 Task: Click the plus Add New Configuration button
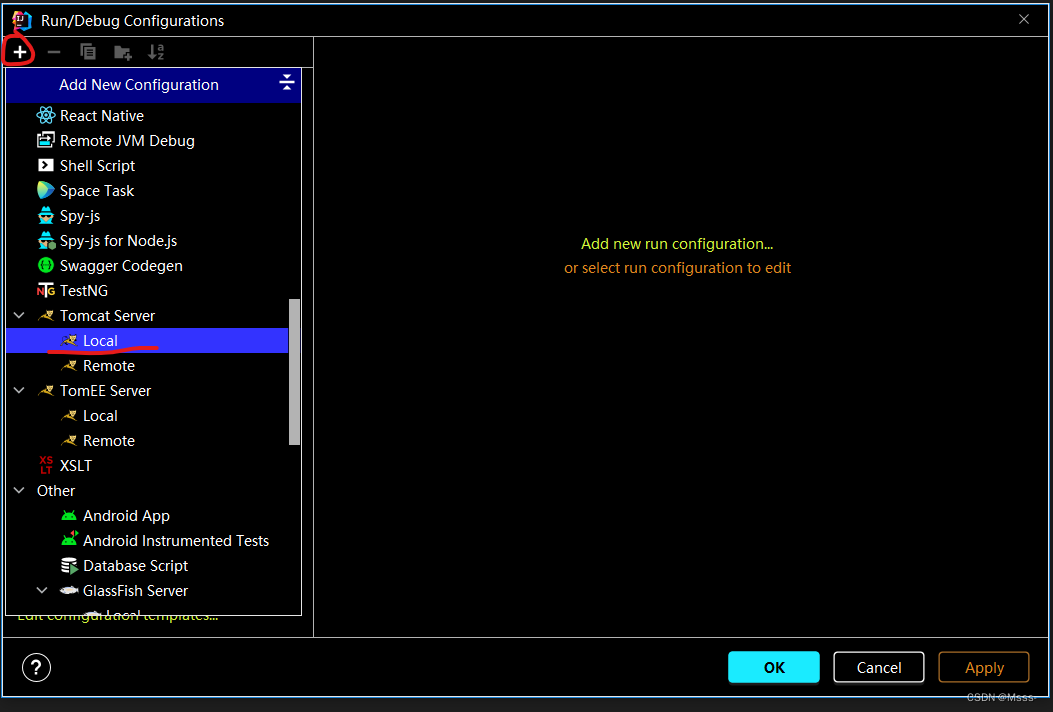coord(19,52)
